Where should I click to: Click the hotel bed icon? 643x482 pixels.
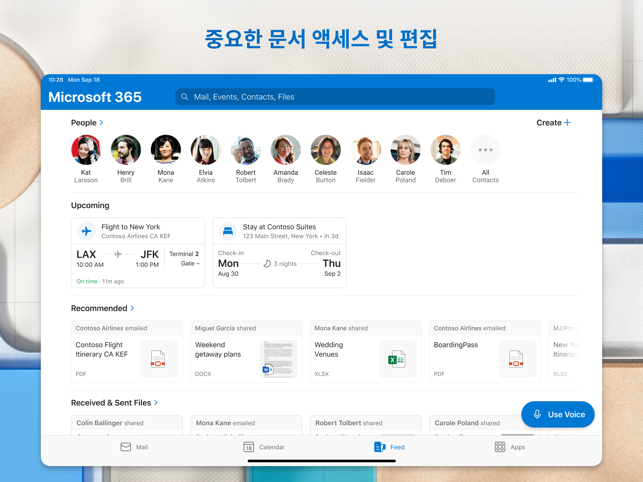[x=228, y=231]
